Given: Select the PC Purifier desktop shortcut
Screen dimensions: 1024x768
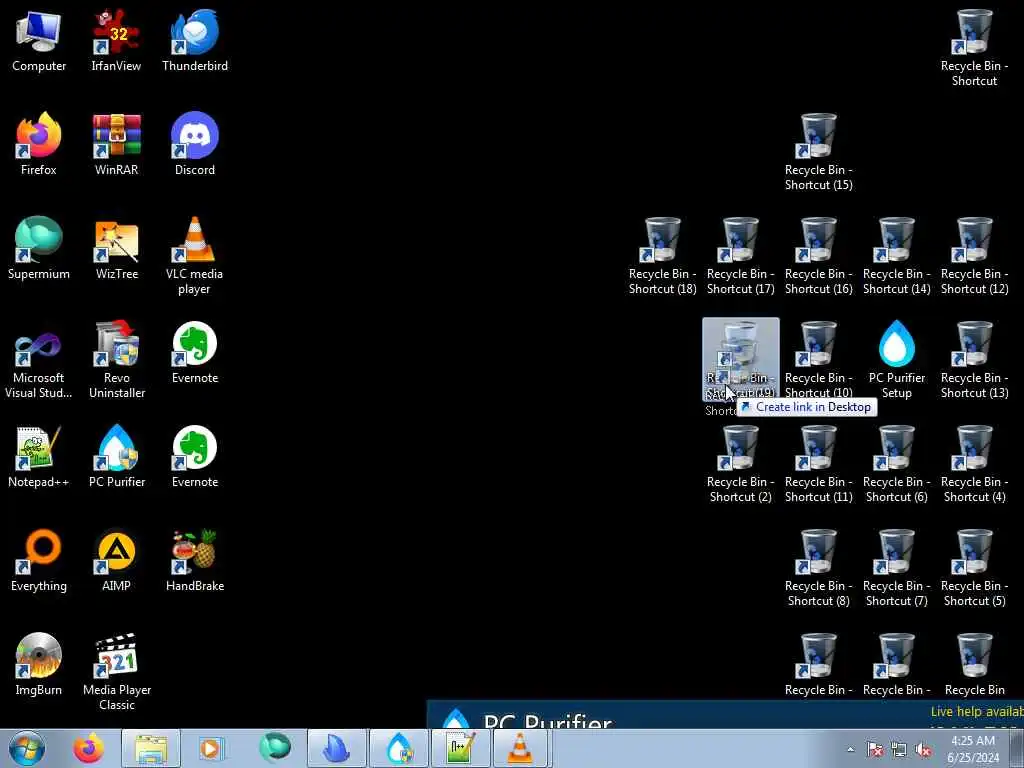Looking at the screenshot, I should click(116, 456).
